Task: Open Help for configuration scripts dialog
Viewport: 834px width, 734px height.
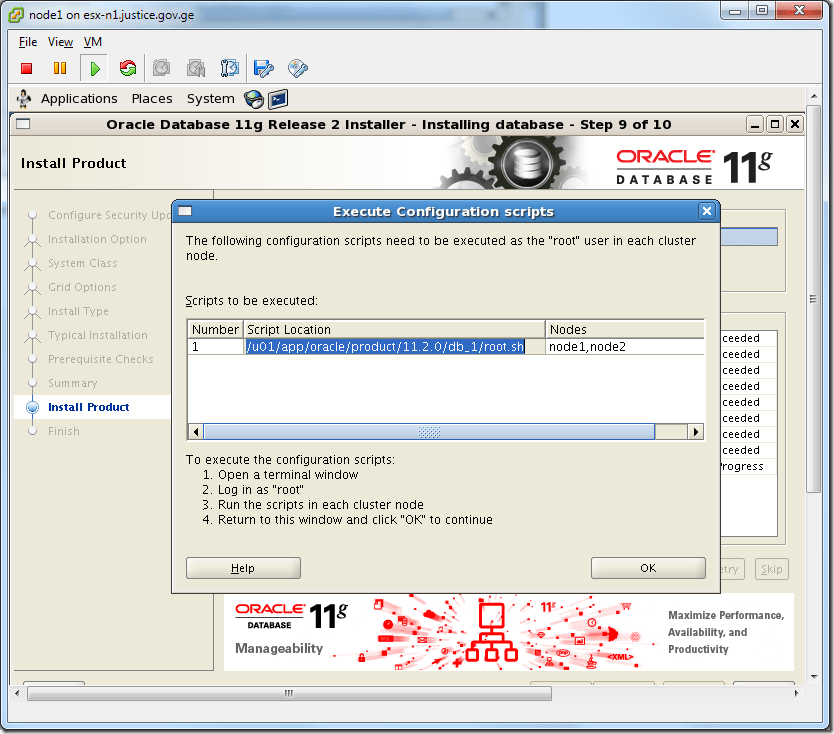Action: coord(242,568)
